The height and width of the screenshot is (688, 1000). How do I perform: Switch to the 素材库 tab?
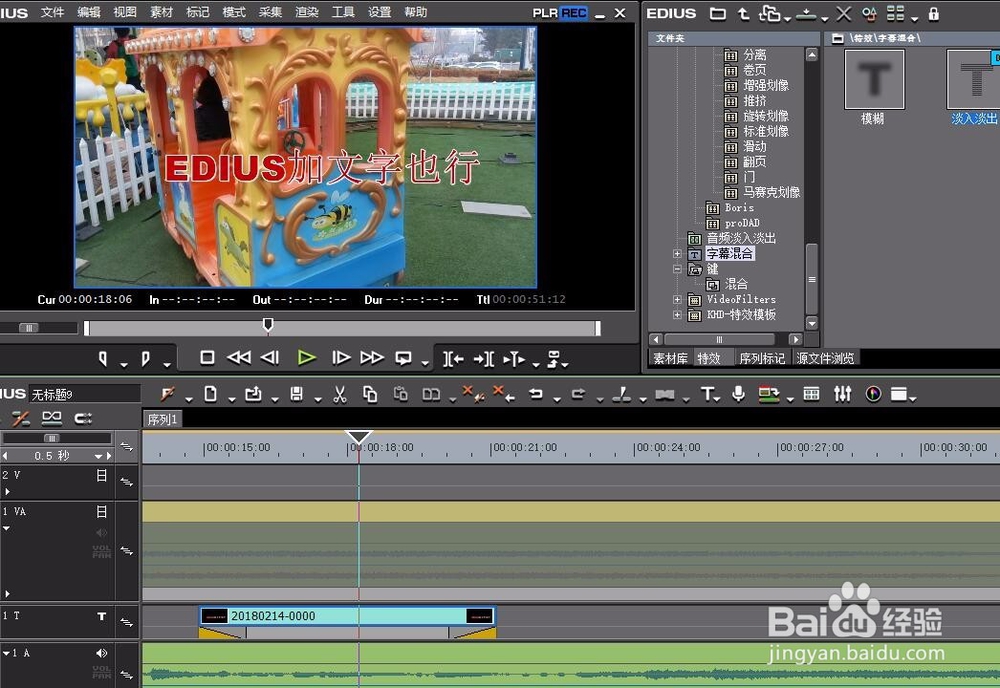pyautogui.click(x=670, y=358)
